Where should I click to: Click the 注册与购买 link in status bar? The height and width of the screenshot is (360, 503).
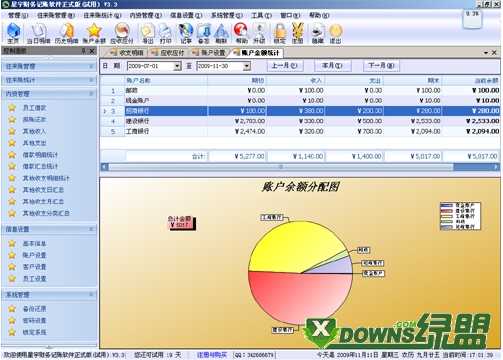(212, 355)
